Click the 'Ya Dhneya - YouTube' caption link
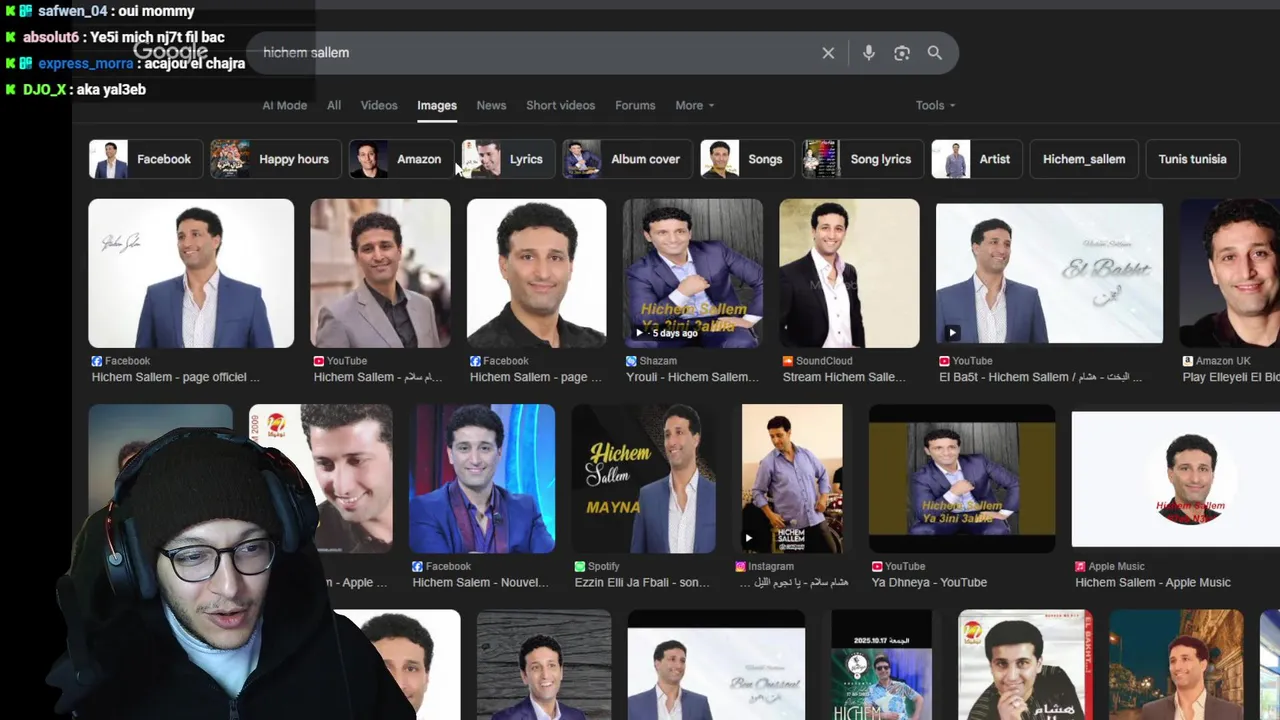Screen dimensions: 1280x720 [929, 582]
